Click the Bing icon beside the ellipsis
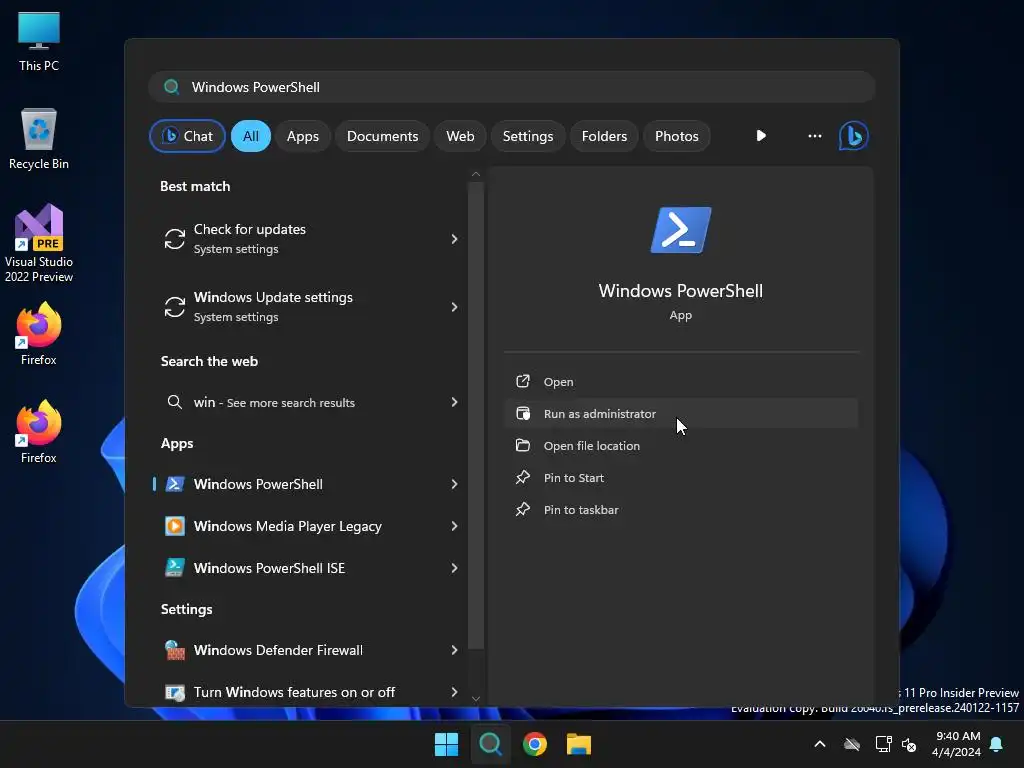 [853, 136]
